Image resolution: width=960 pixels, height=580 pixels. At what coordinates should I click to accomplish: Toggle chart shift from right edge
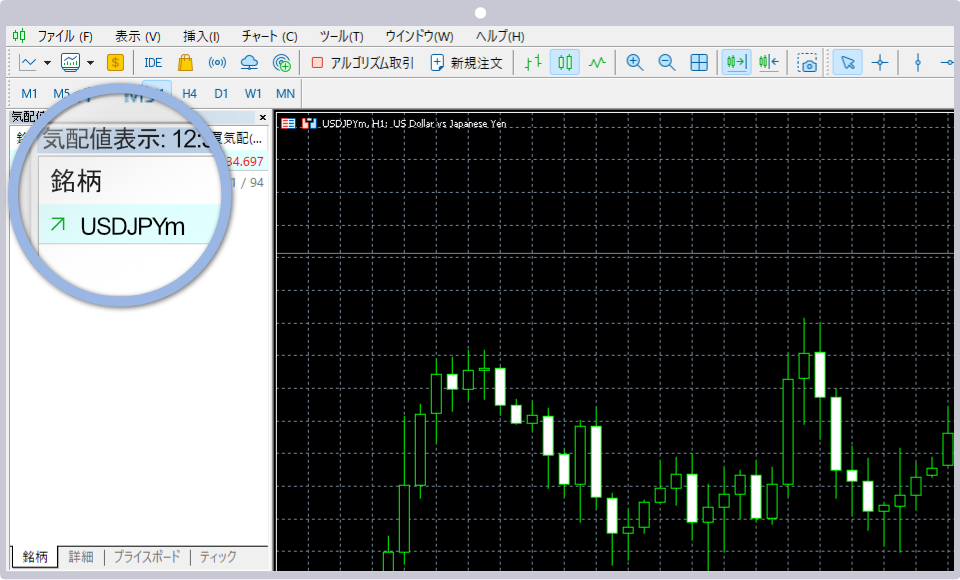point(768,62)
